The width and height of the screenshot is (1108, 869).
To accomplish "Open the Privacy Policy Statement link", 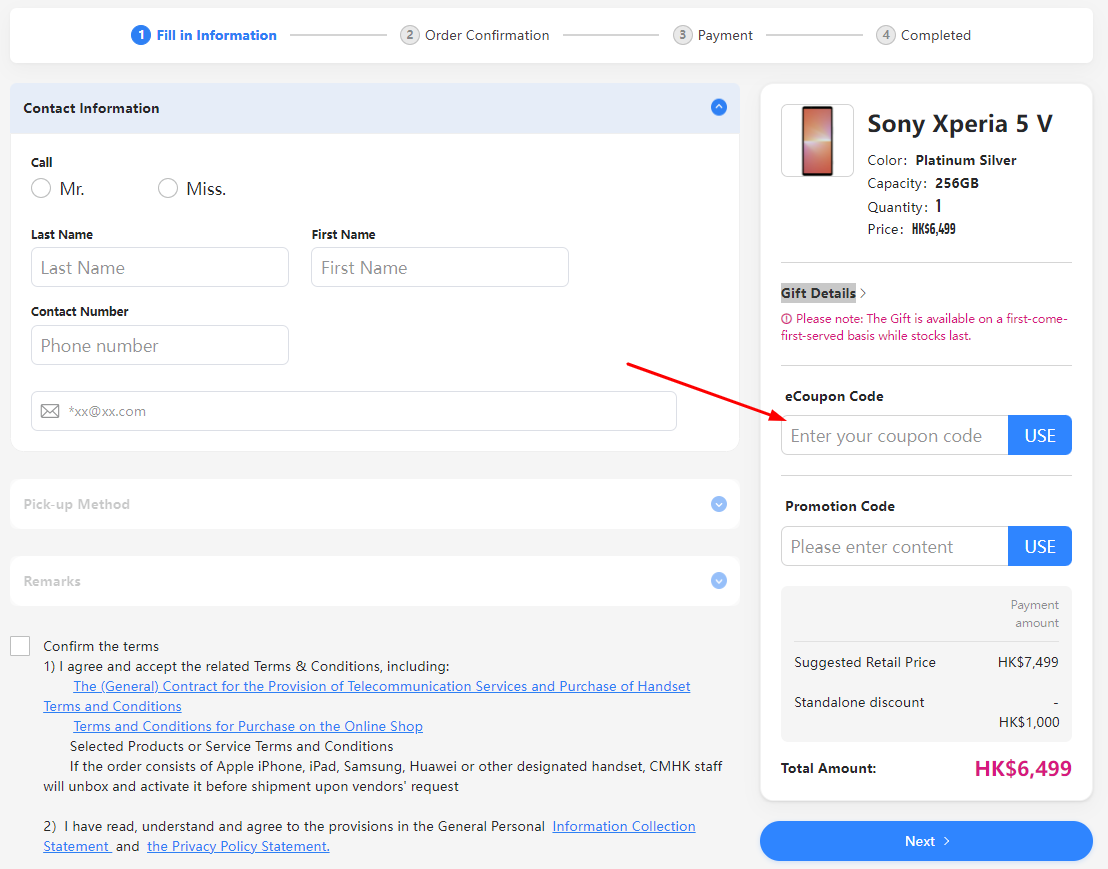I will point(238,846).
